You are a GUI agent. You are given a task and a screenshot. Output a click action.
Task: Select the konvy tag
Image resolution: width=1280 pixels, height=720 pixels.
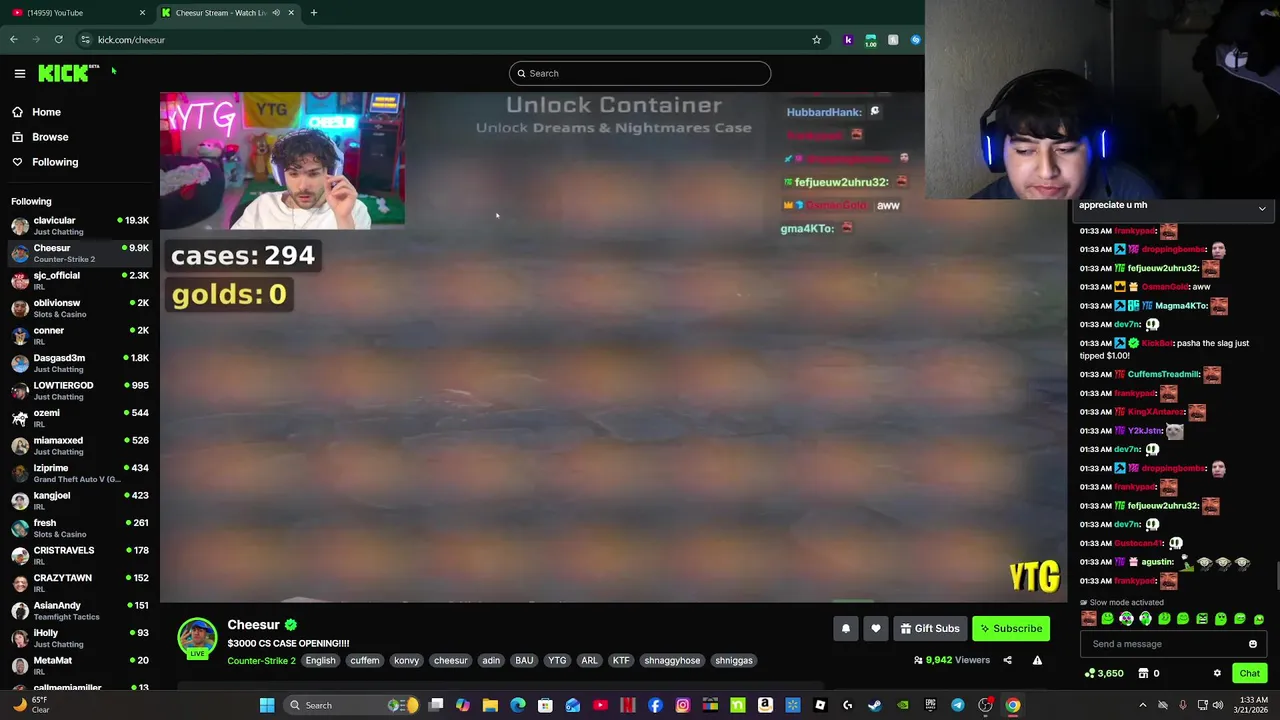[x=406, y=661]
